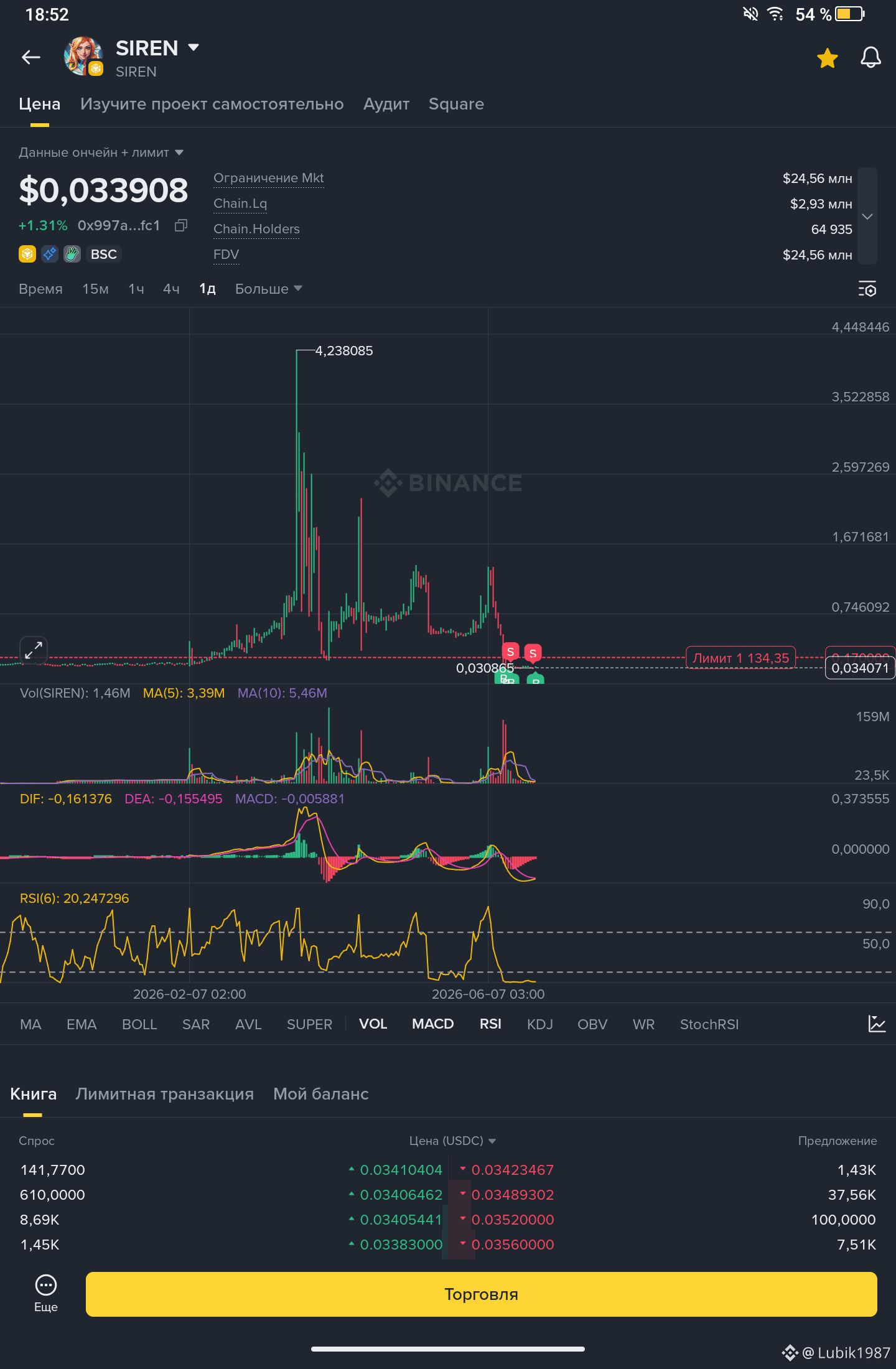Tap the back arrow icon

click(x=31, y=58)
